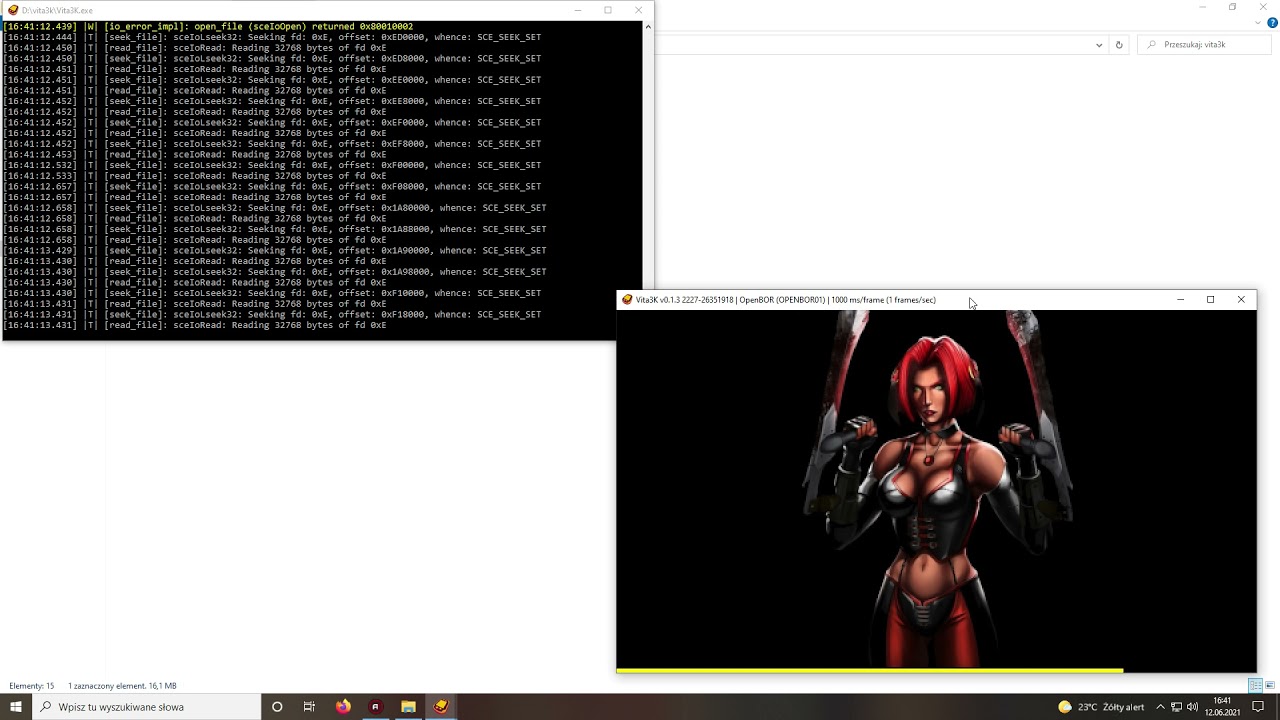
Task: Click the io_error_impl warning log line
Action: click(208, 26)
